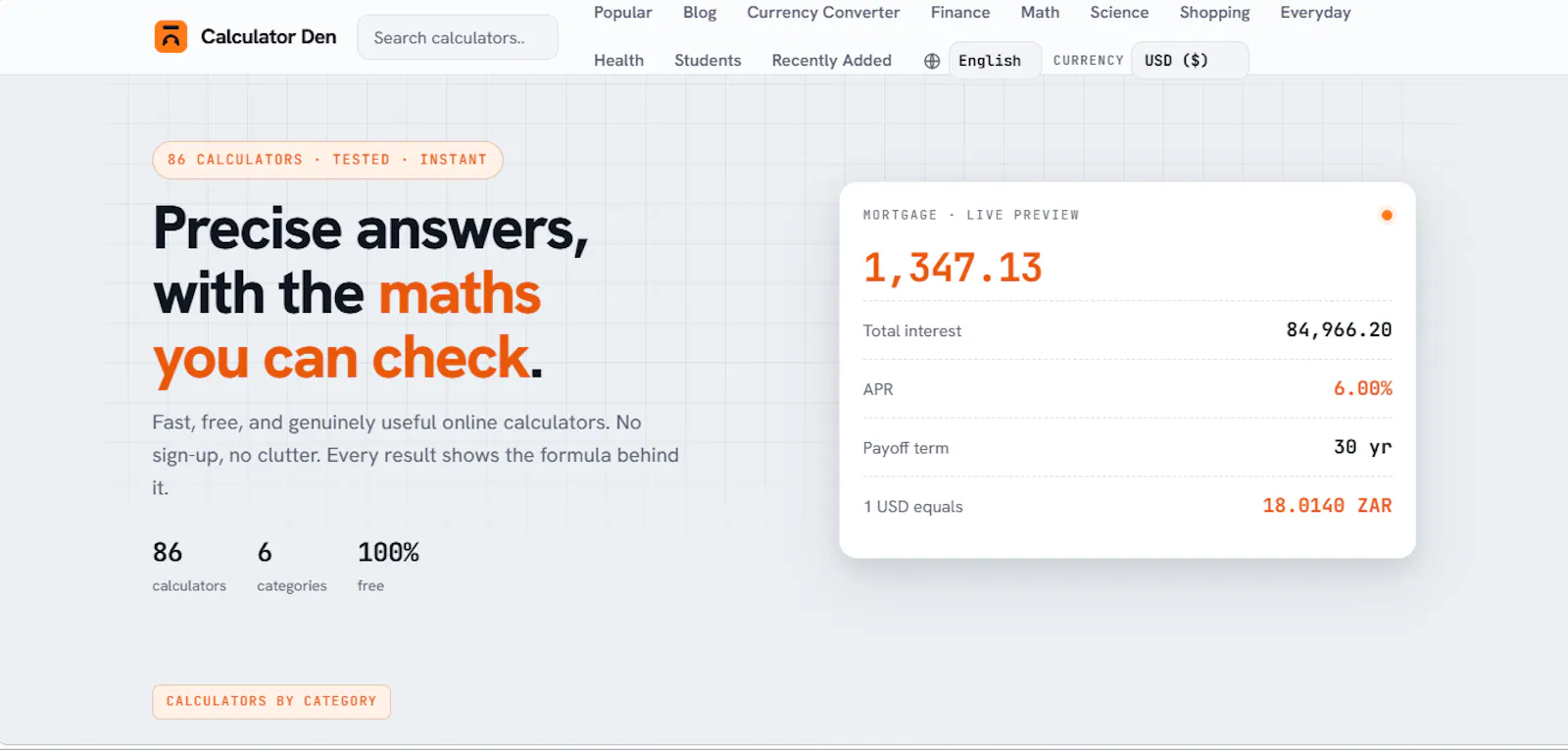Click the Calculator Den brand name
This screenshot has width=1568, height=750.
coord(269,37)
